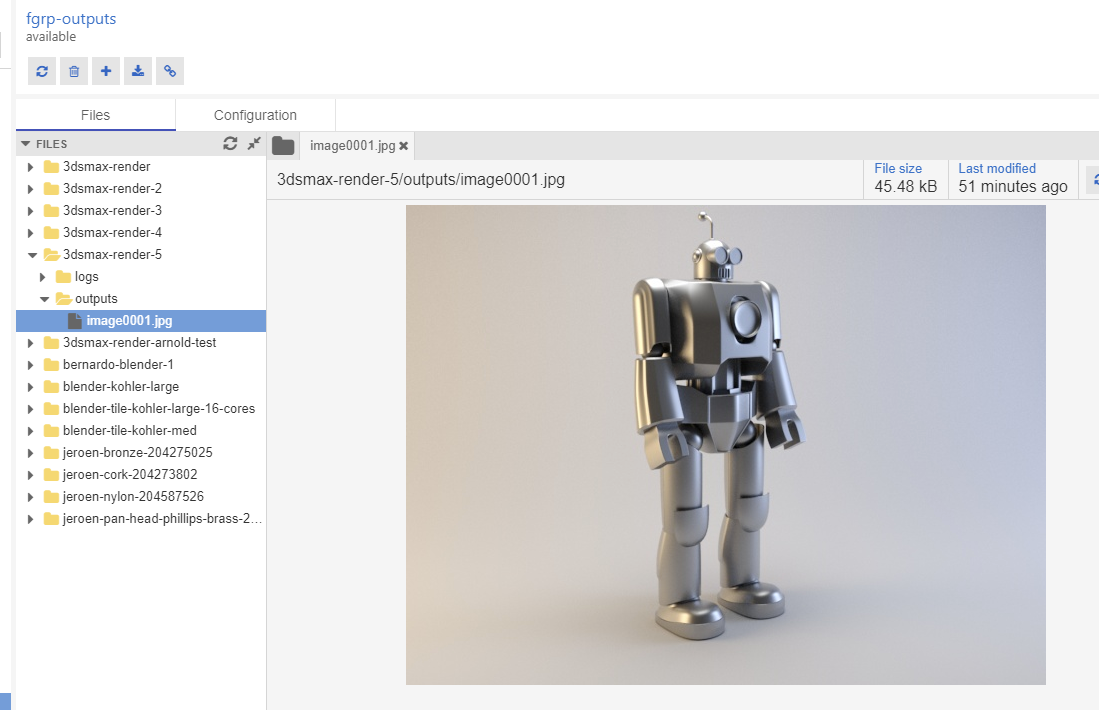1099x710 pixels.
Task: Expand the 3dsmax-render-4 folder arrow
Action: (x=30, y=233)
